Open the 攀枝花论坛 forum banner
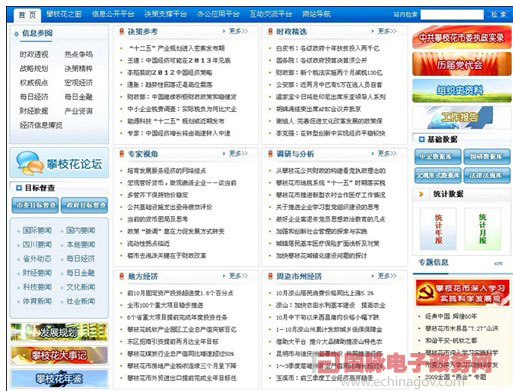The width and height of the screenshot is (513, 391). pyautogui.click(x=59, y=163)
